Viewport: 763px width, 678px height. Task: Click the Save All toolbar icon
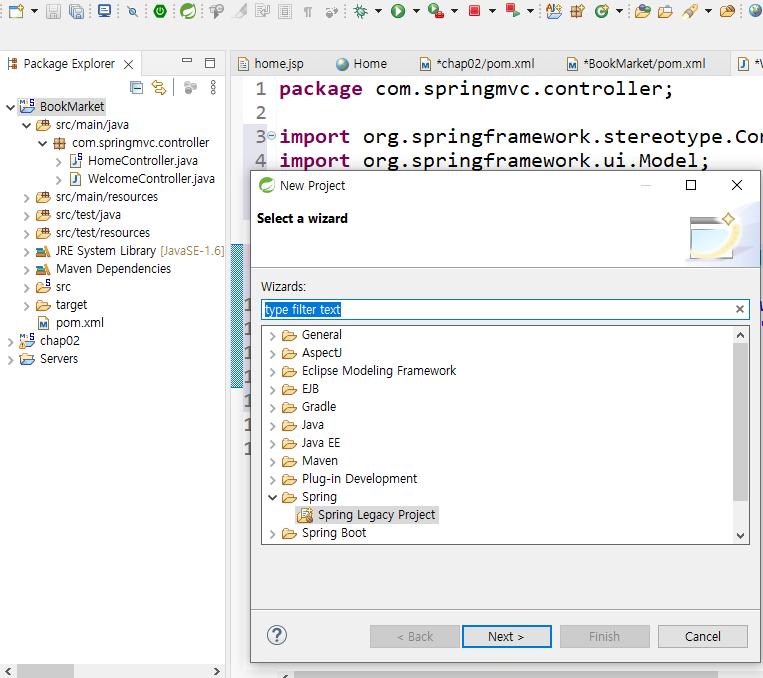pyautogui.click(x=76, y=11)
